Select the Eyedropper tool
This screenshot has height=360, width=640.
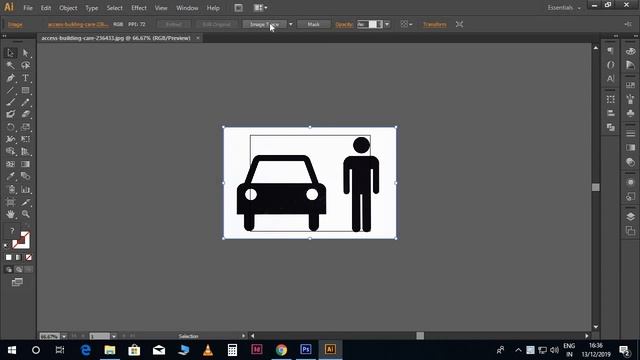point(11,176)
